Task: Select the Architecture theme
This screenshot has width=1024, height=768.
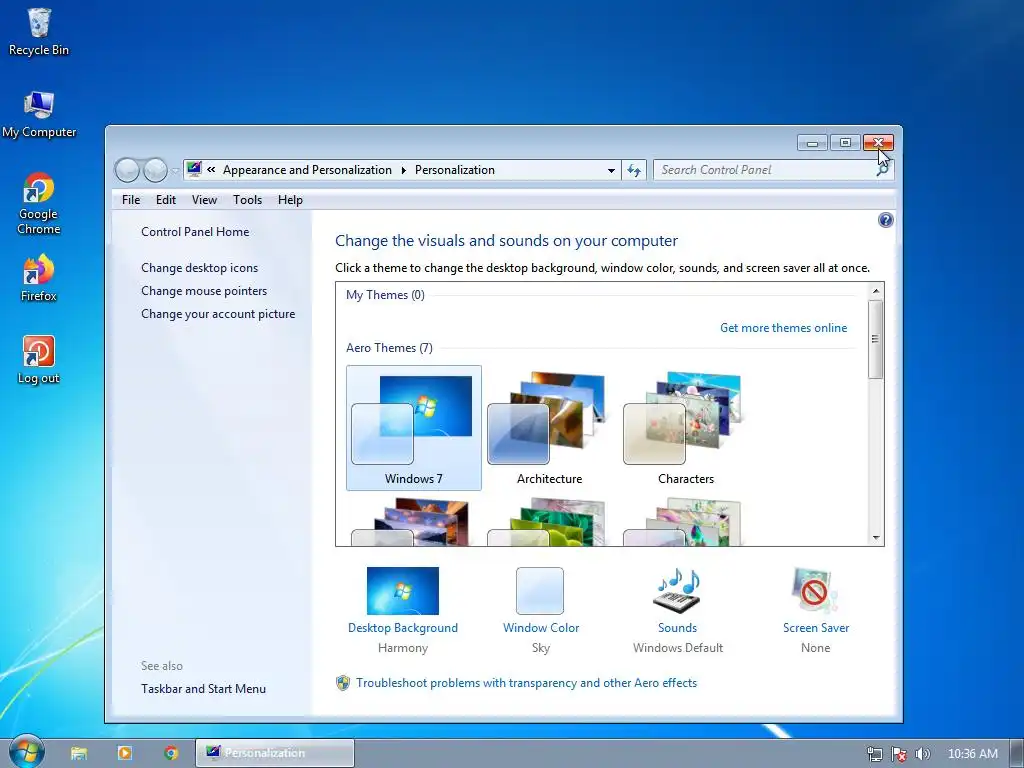Action: (x=549, y=428)
